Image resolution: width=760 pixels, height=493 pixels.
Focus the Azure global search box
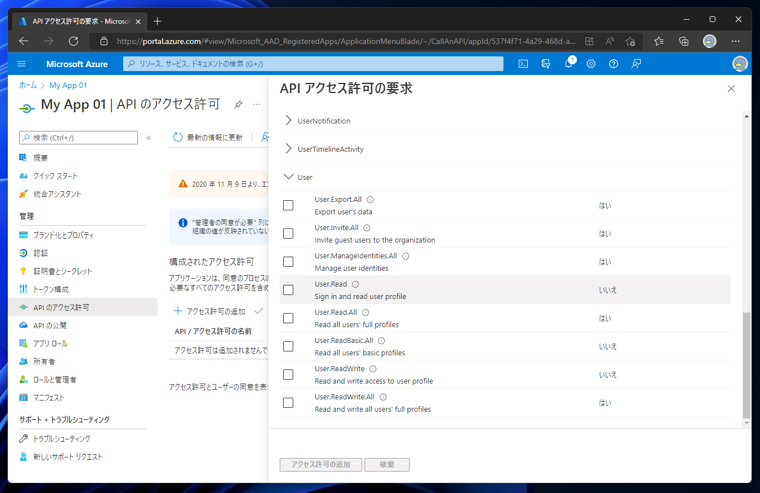[x=313, y=64]
